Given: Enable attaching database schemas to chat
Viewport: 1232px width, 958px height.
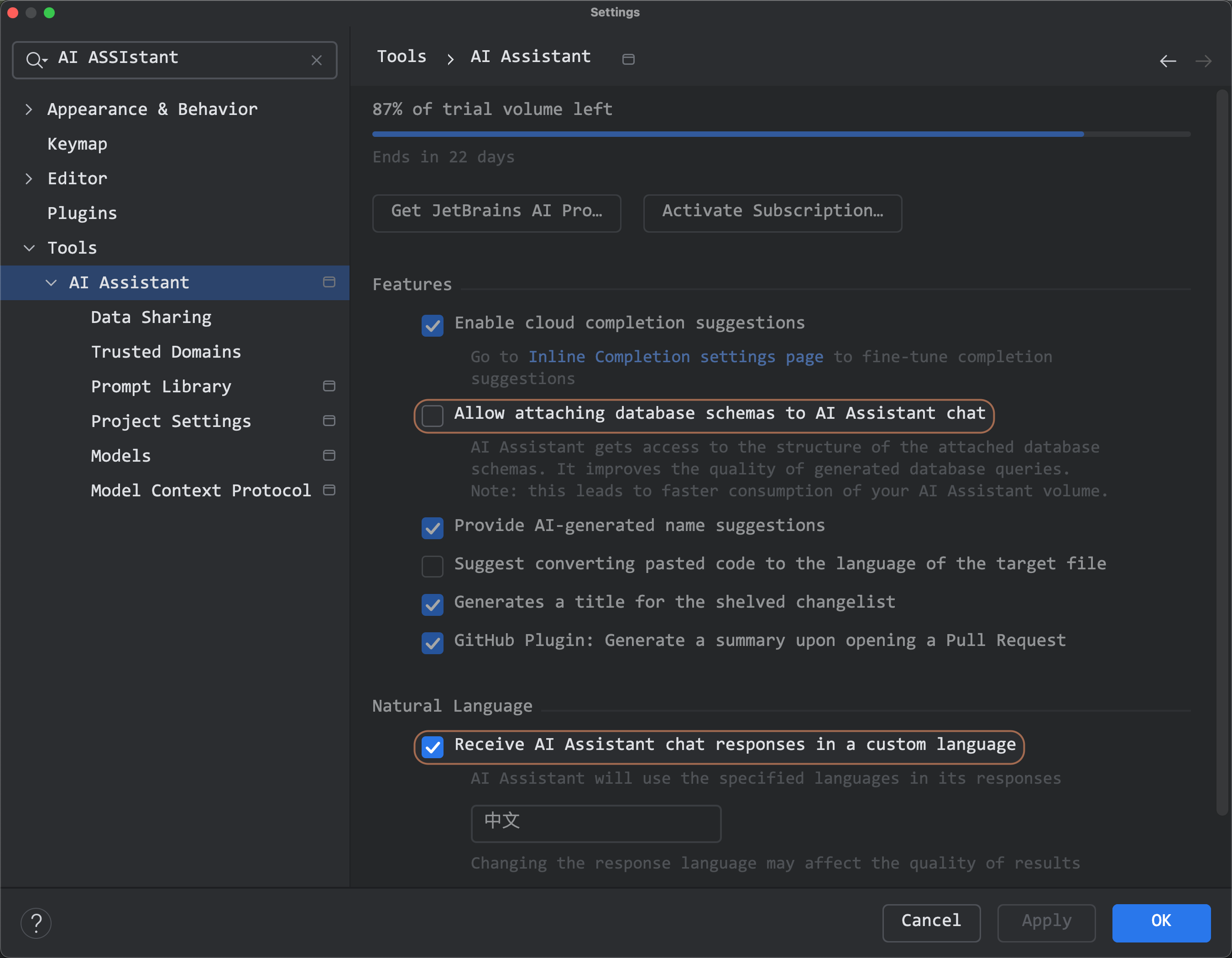Looking at the screenshot, I should (432, 416).
